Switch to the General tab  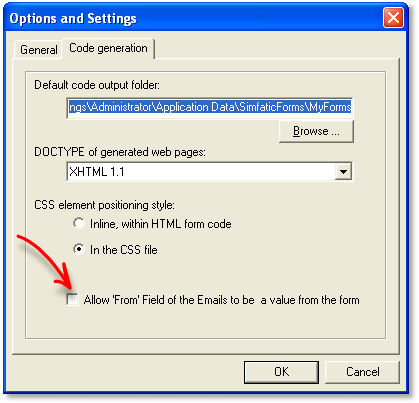38,50
